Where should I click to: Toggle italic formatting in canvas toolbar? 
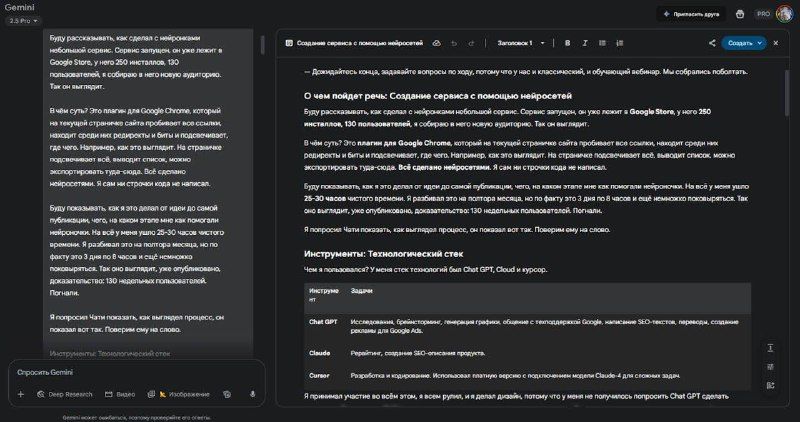[x=585, y=43]
